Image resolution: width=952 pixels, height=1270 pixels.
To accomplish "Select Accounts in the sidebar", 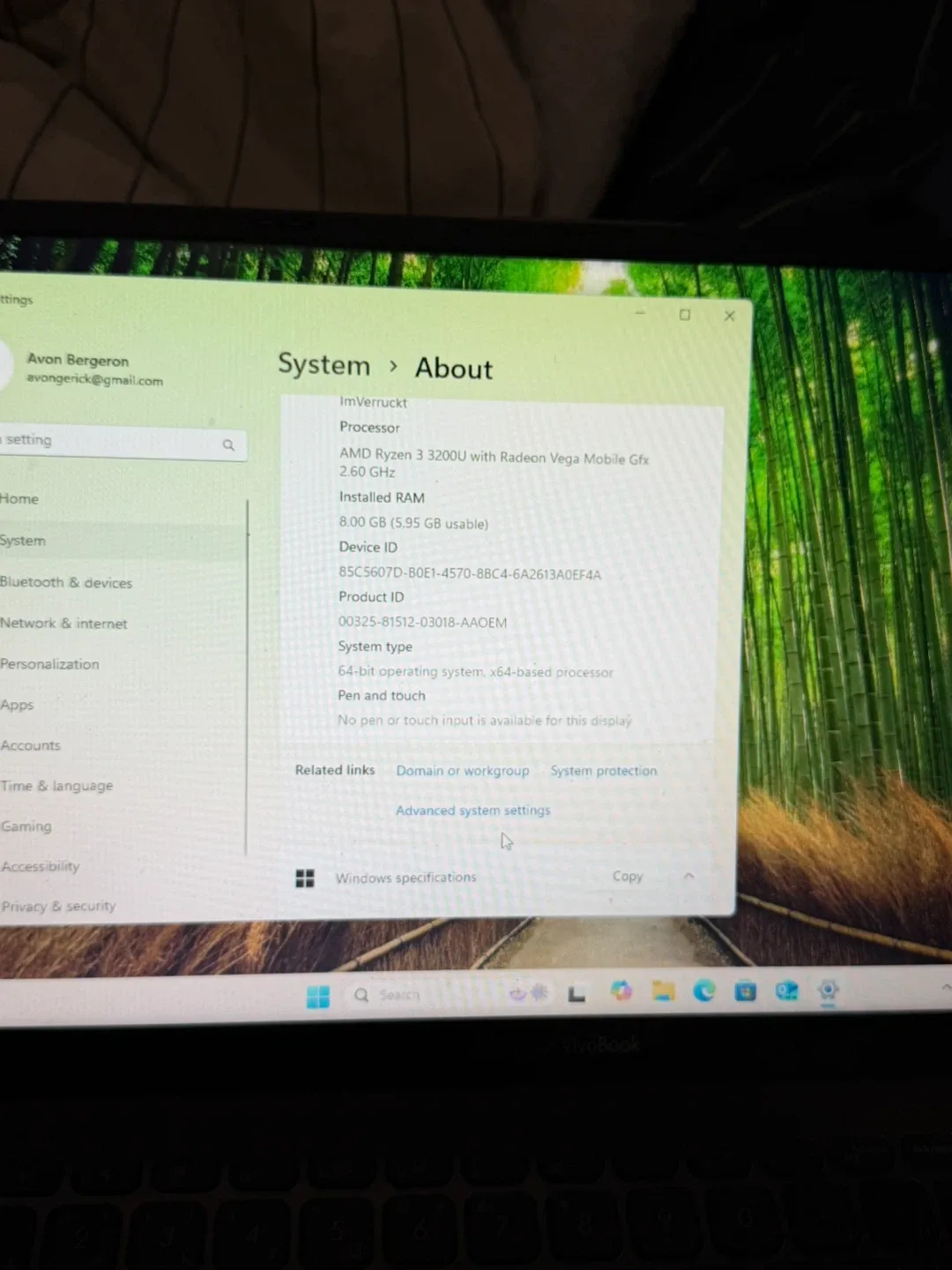I will (x=30, y=745).
